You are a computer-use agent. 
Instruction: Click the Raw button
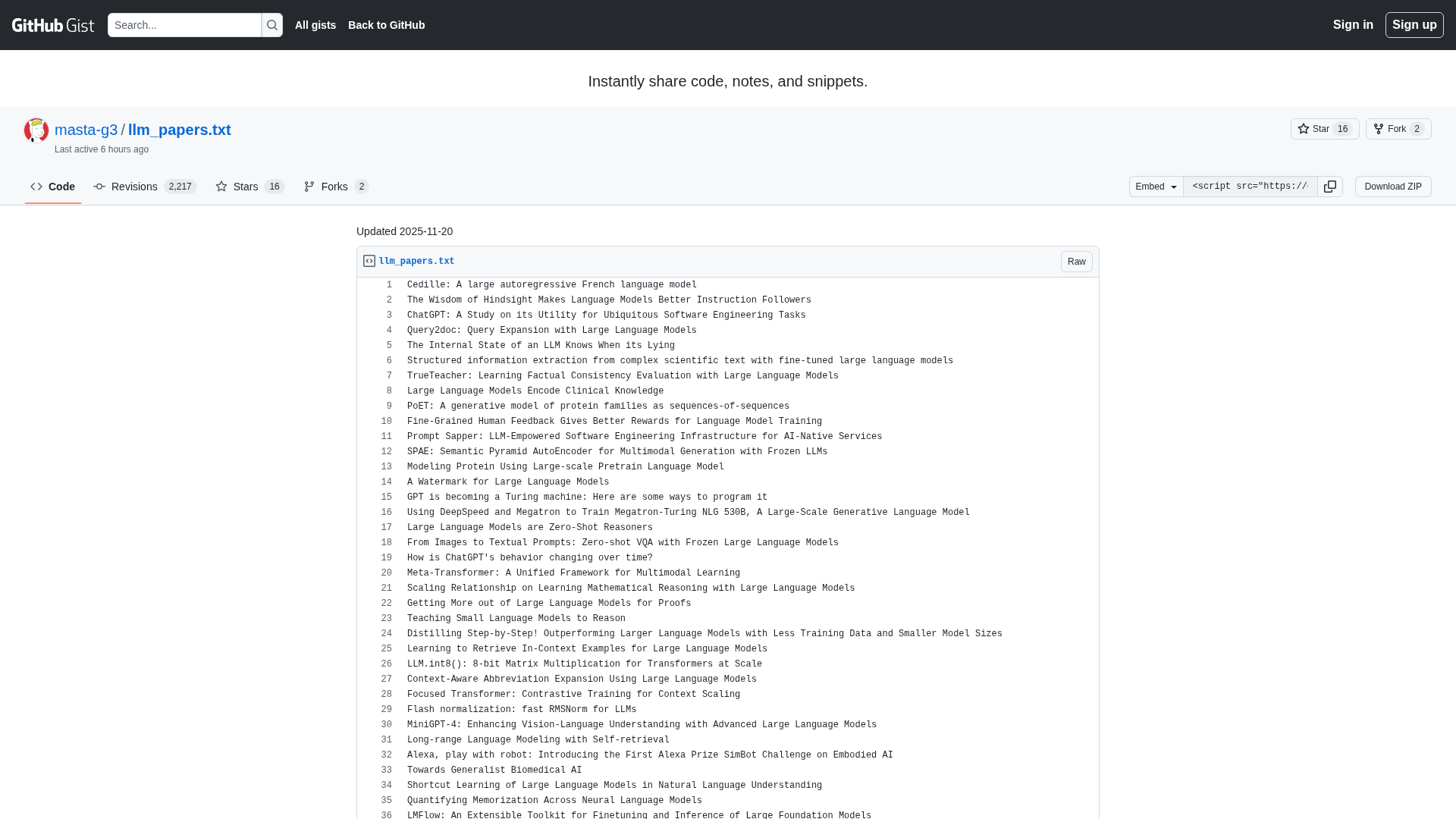click(1076, 262)
